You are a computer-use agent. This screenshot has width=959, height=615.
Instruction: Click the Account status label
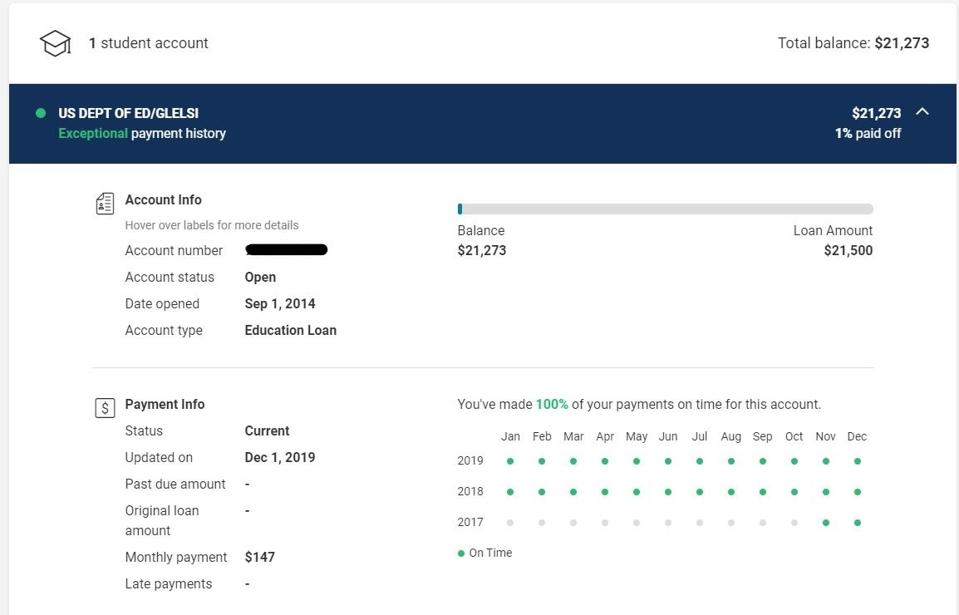pyautogui.click(x=169, y=277)
